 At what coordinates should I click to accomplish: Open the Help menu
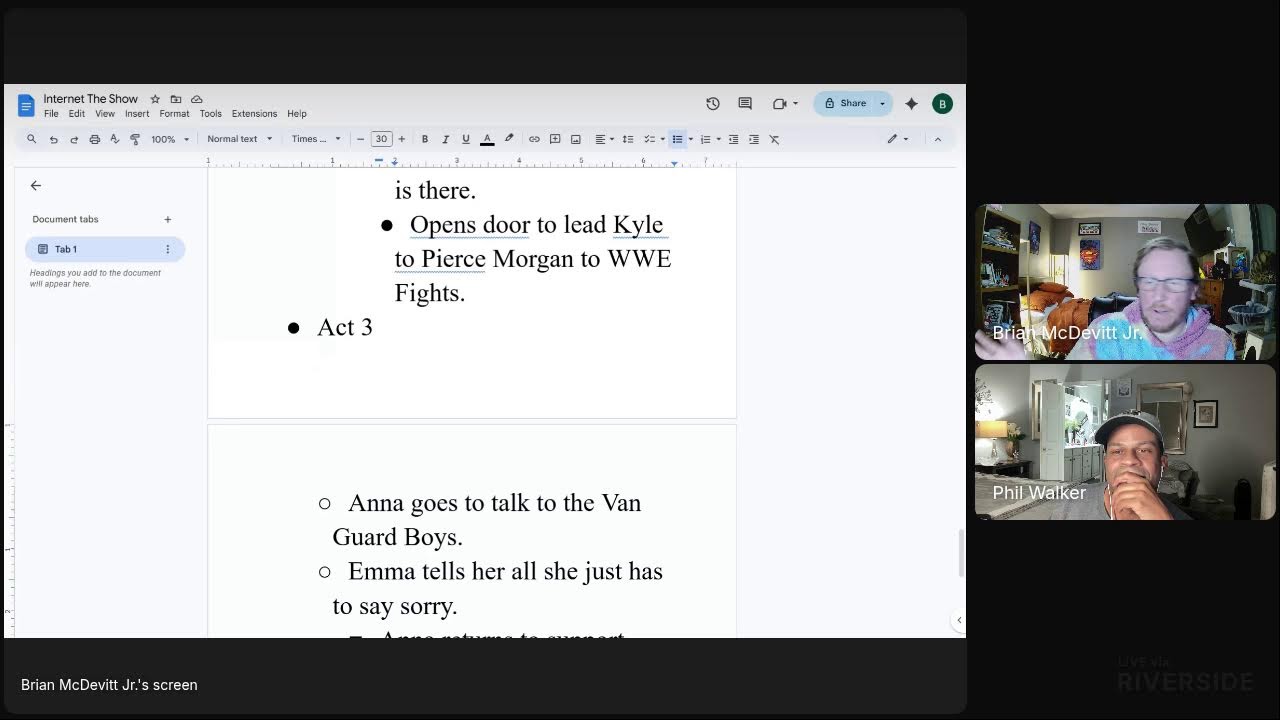[x=297, y=114]
